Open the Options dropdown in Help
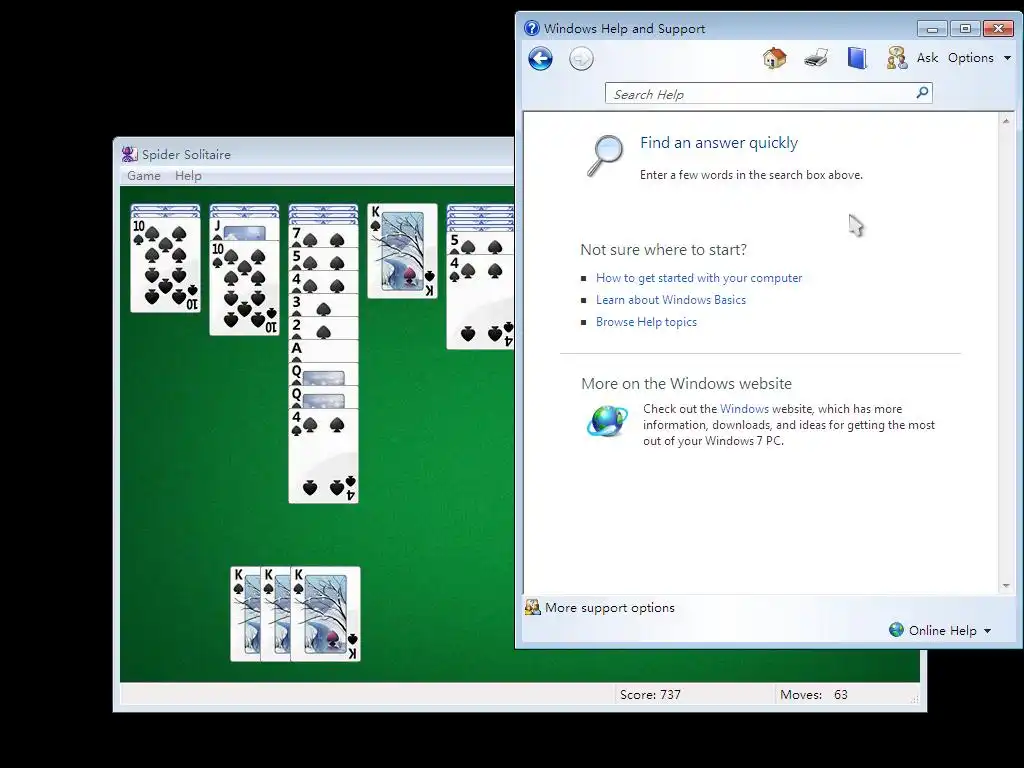The height and width of the screenshot is (768, 1024). tap(980, 57)
